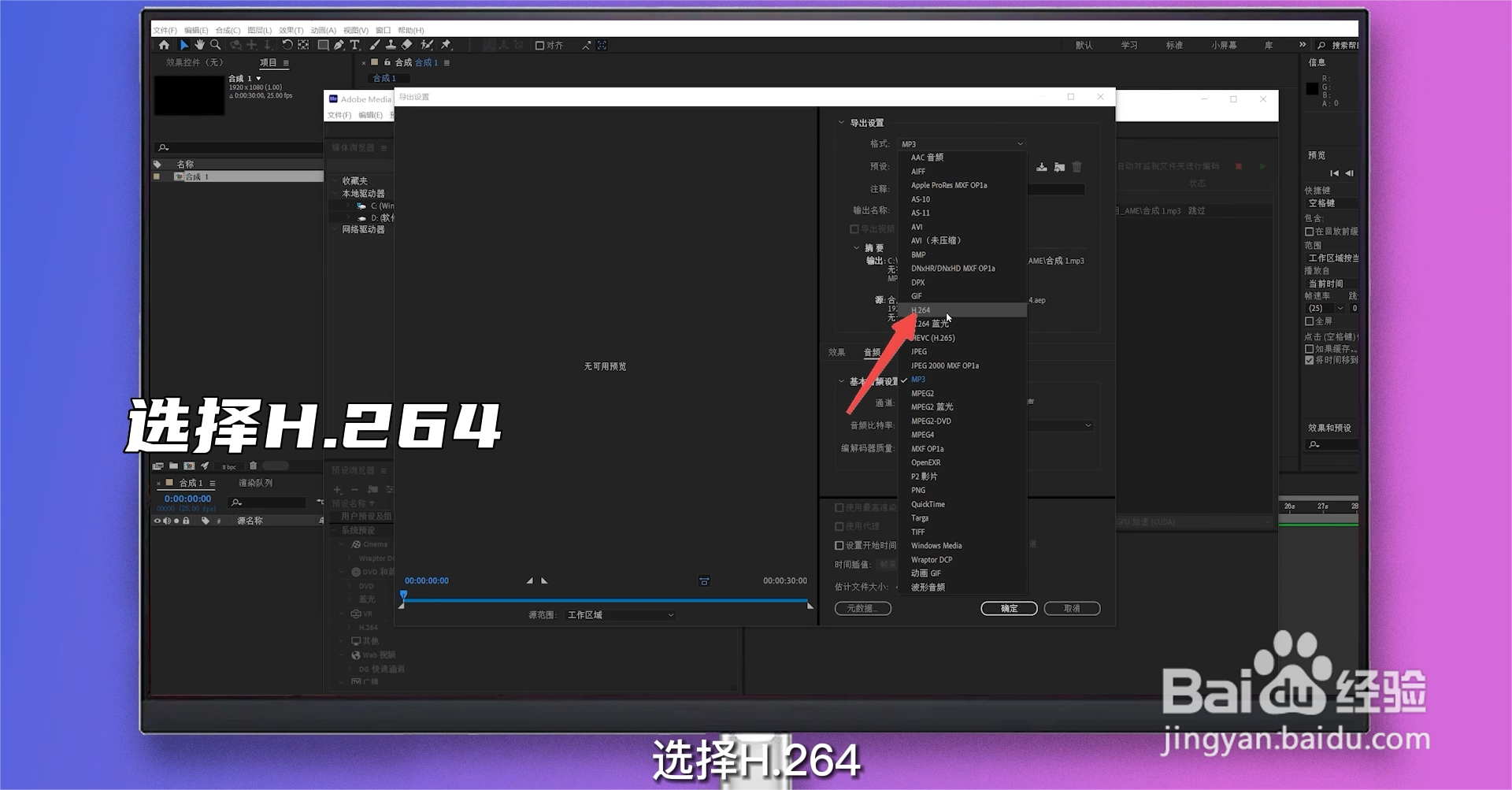Toggle the 将时间移到 checkbox
The image size is (1512, 790).
click(x=1310, y=360)
